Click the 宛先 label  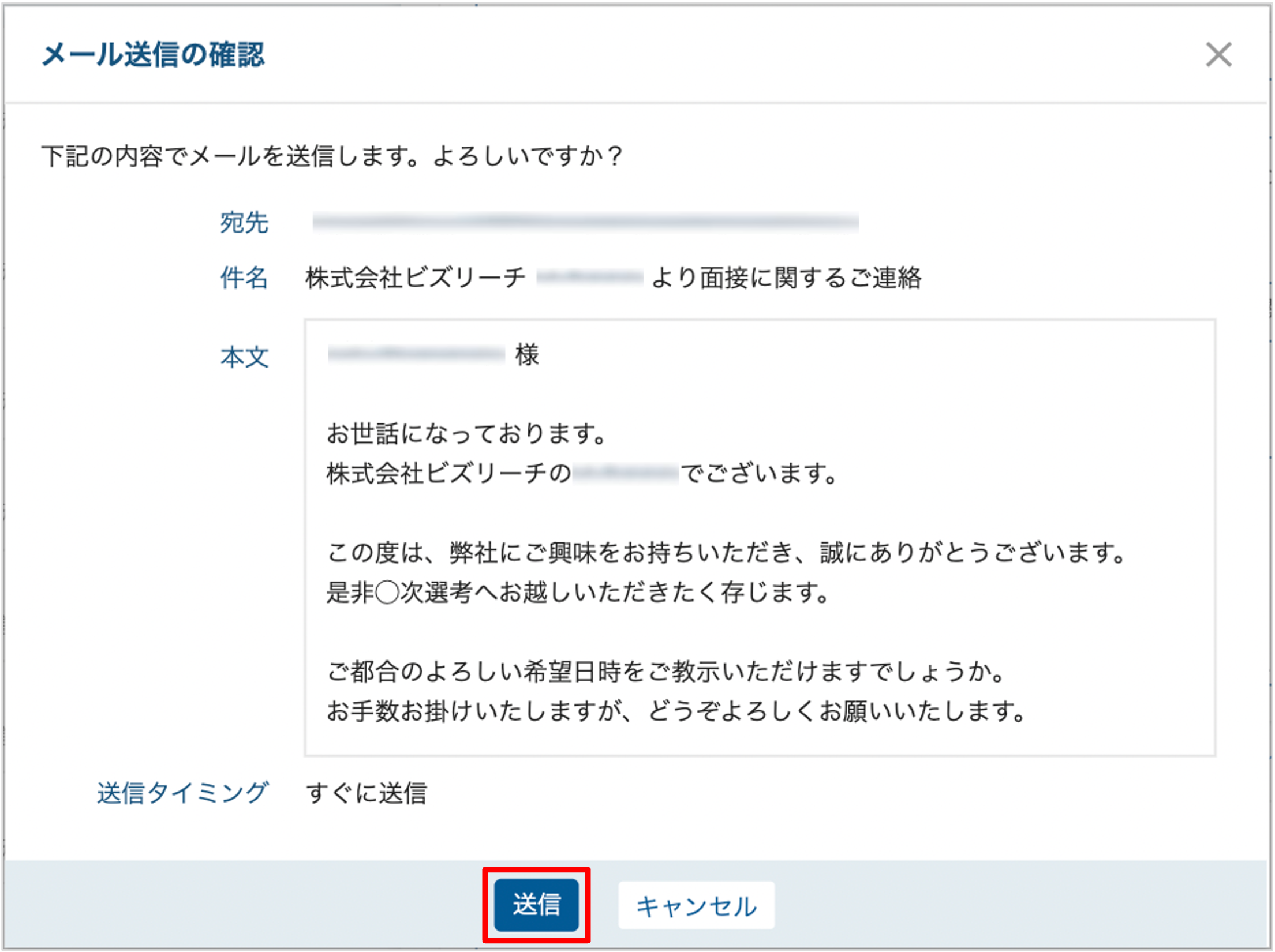coord(244,223)
